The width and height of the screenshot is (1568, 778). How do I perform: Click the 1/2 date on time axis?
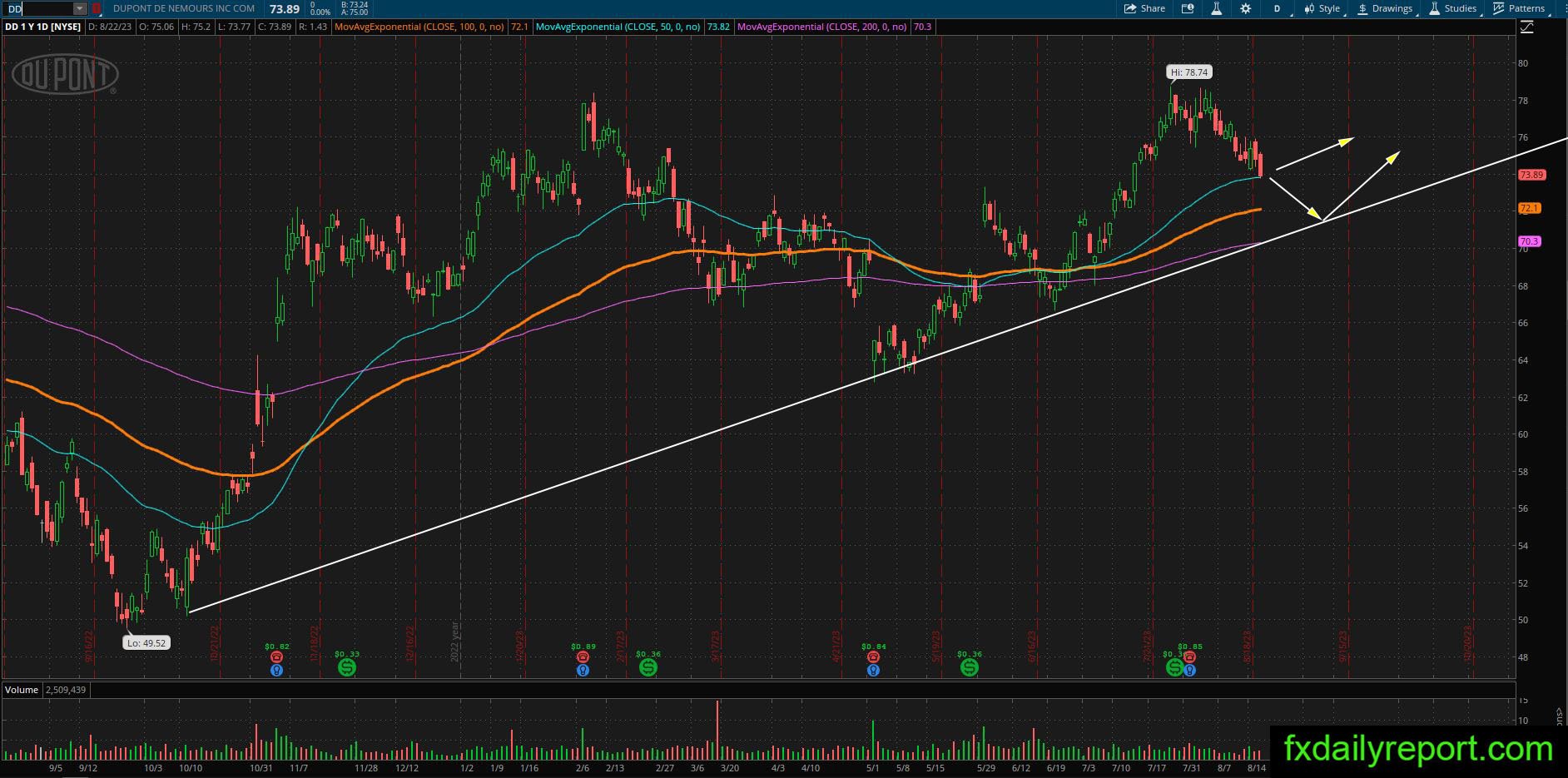[x=467, y=768]
